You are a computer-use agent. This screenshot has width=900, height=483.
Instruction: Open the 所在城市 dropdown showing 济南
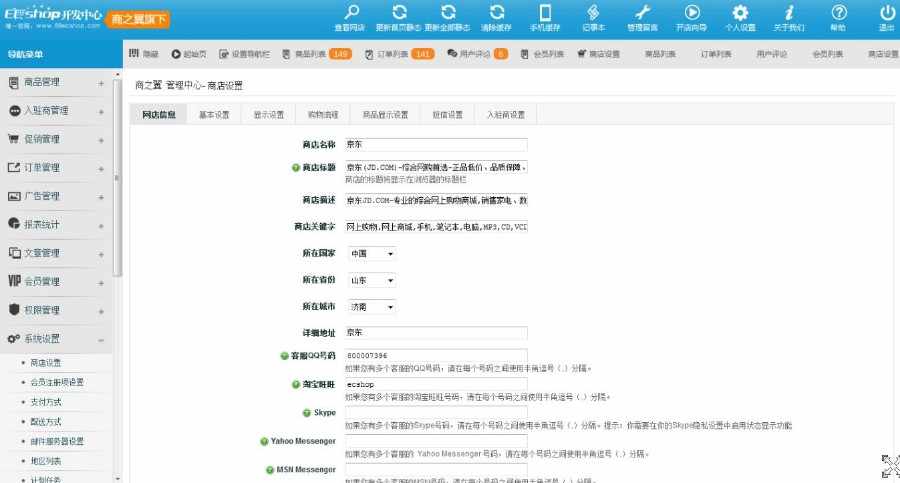pos(371,307)
